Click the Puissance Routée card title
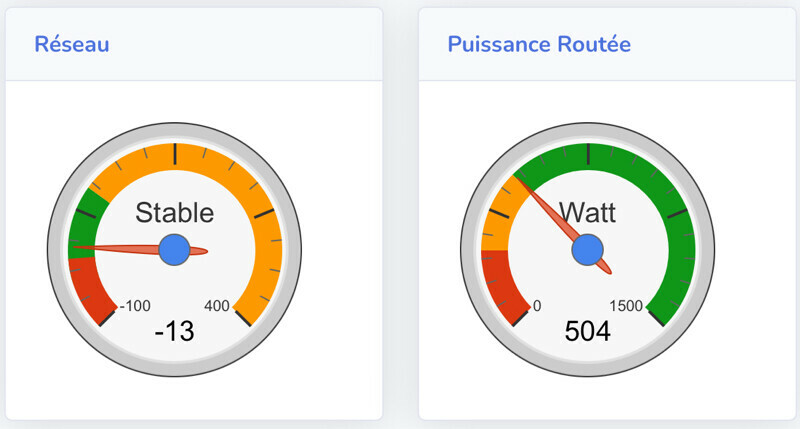This screenshot has width=800, height=429. [539, 44]
